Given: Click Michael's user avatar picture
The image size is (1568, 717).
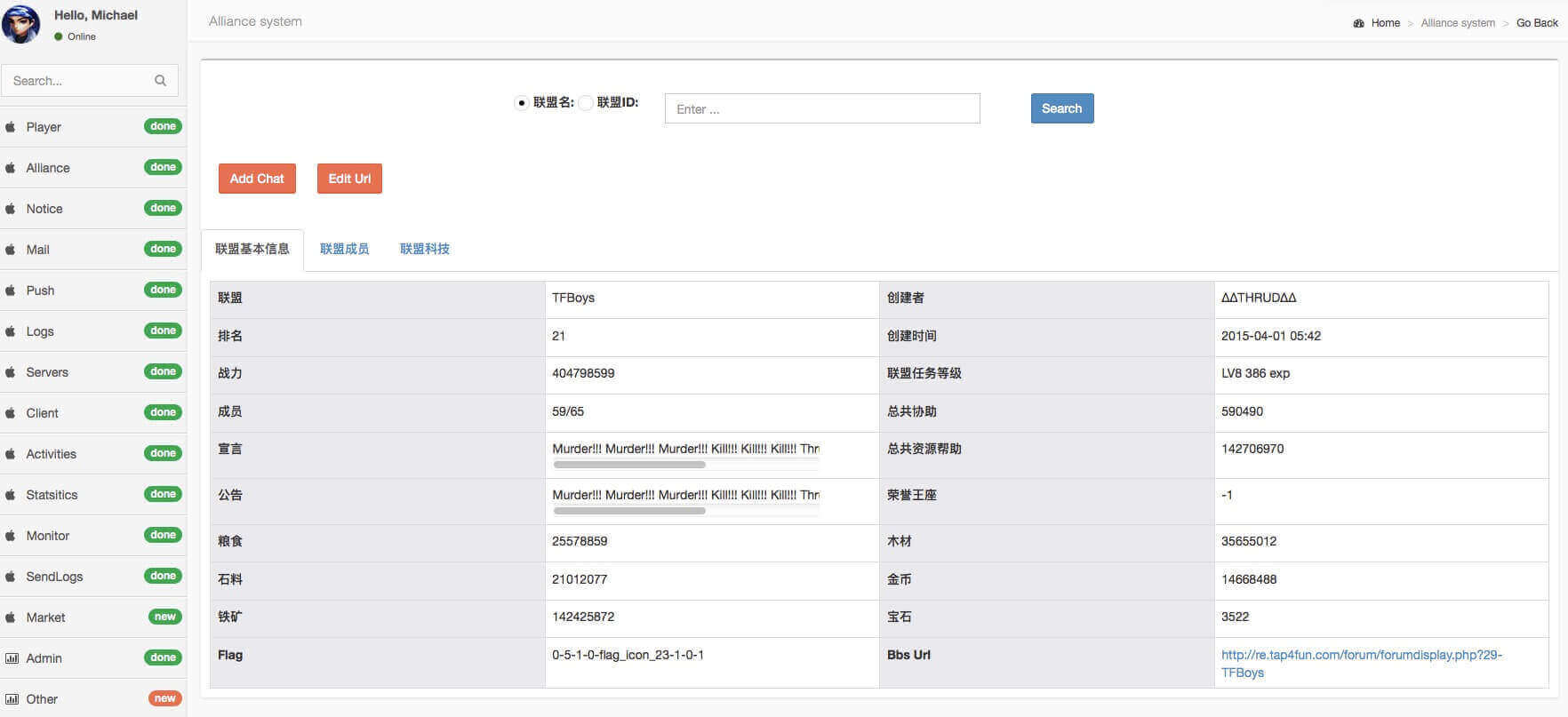Looking at the screenshot, I should 21,24.
